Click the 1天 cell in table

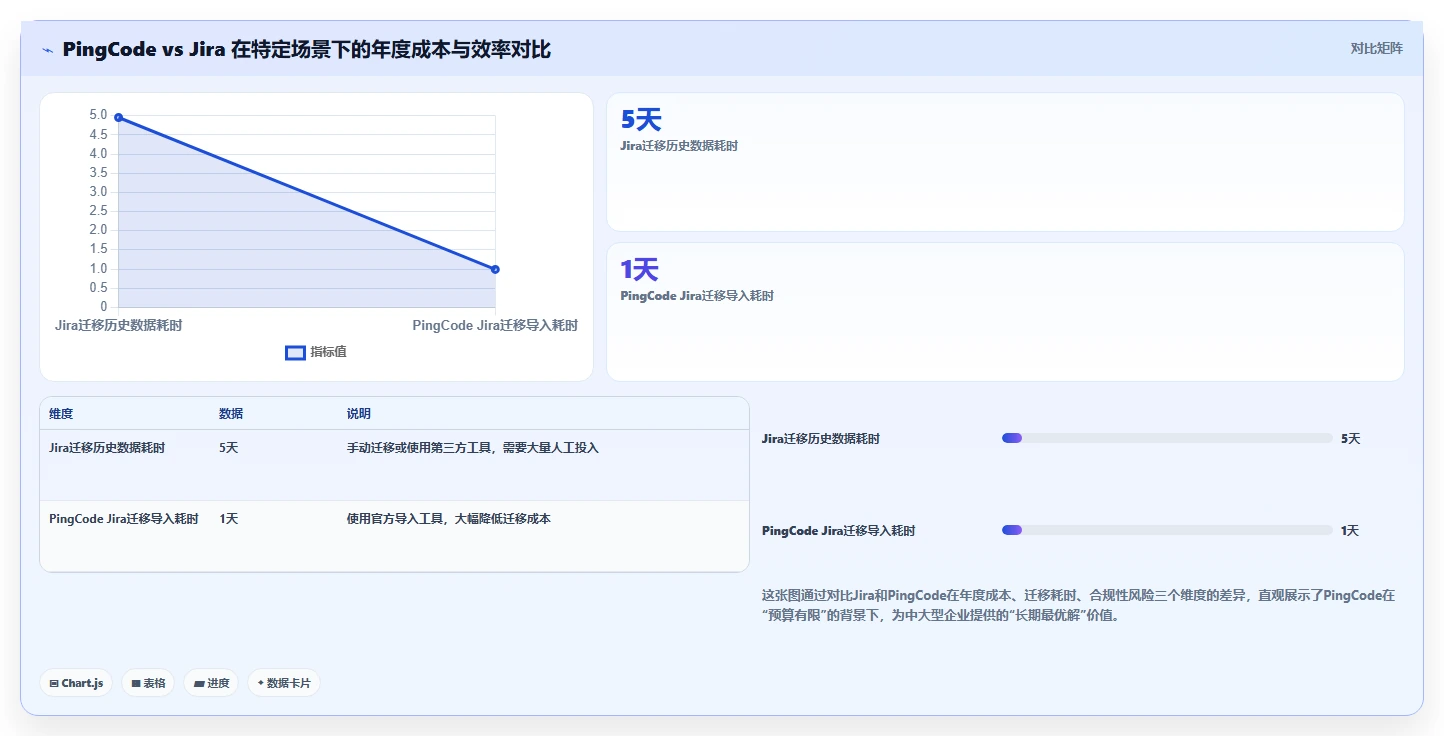pyautogui.click(x=229, y=519)
